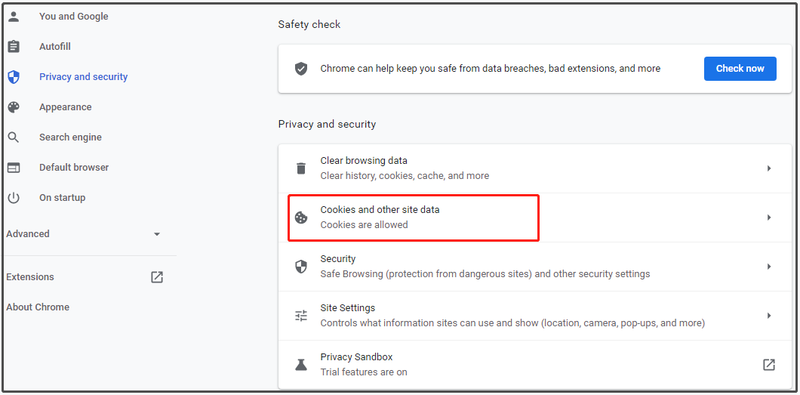Open the About Chrome page link
The width and height of the screenshot is (800, 395).
[x=38, y=307]
